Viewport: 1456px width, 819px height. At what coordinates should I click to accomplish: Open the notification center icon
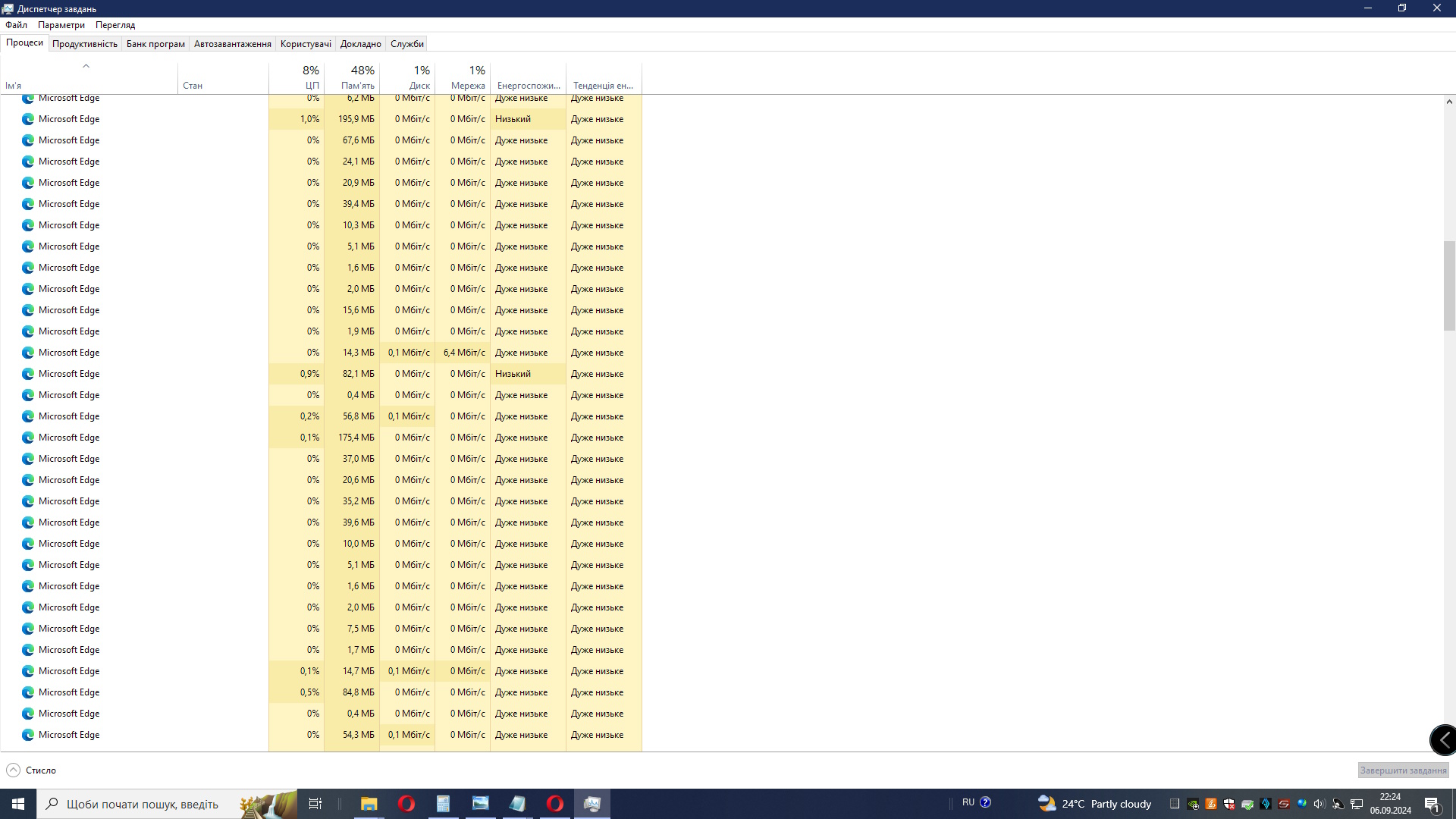click(x=1432, y=804)
